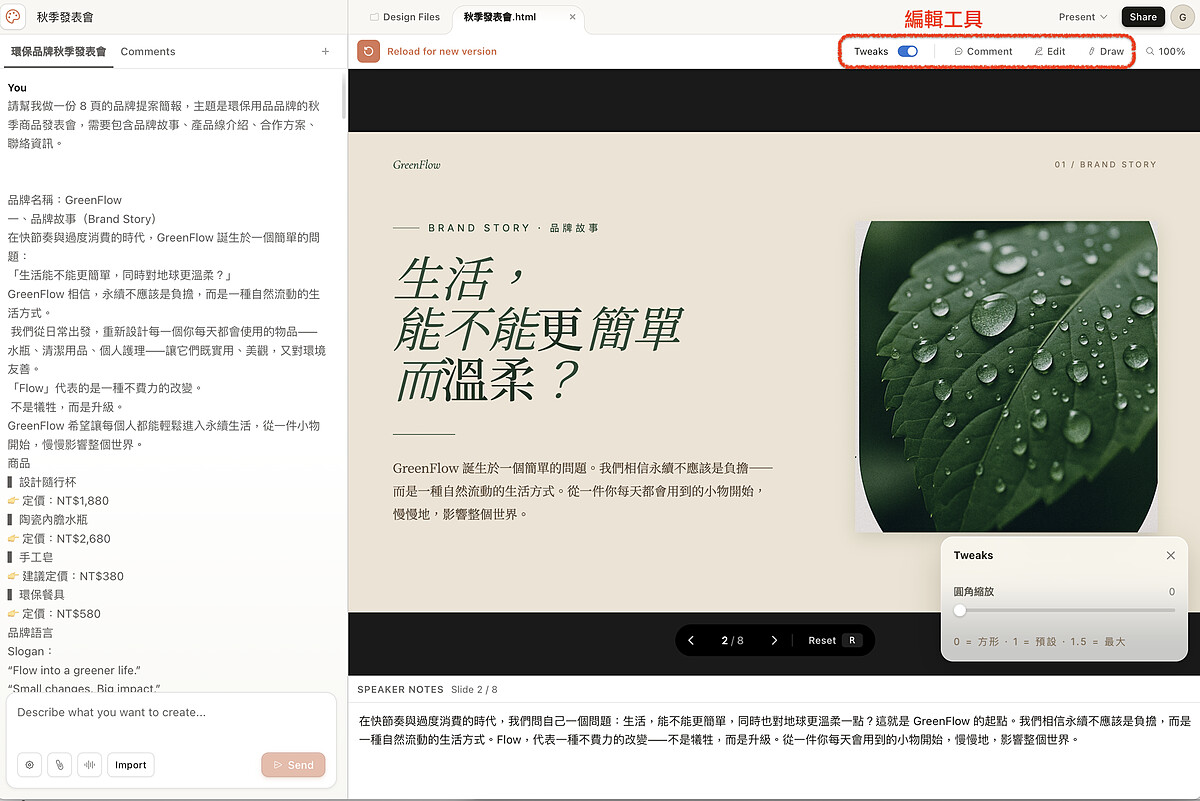The height and width of the screenshot is (801, 1200).
Task: Open the 100% zoom level control
Action: point(1166,51)
